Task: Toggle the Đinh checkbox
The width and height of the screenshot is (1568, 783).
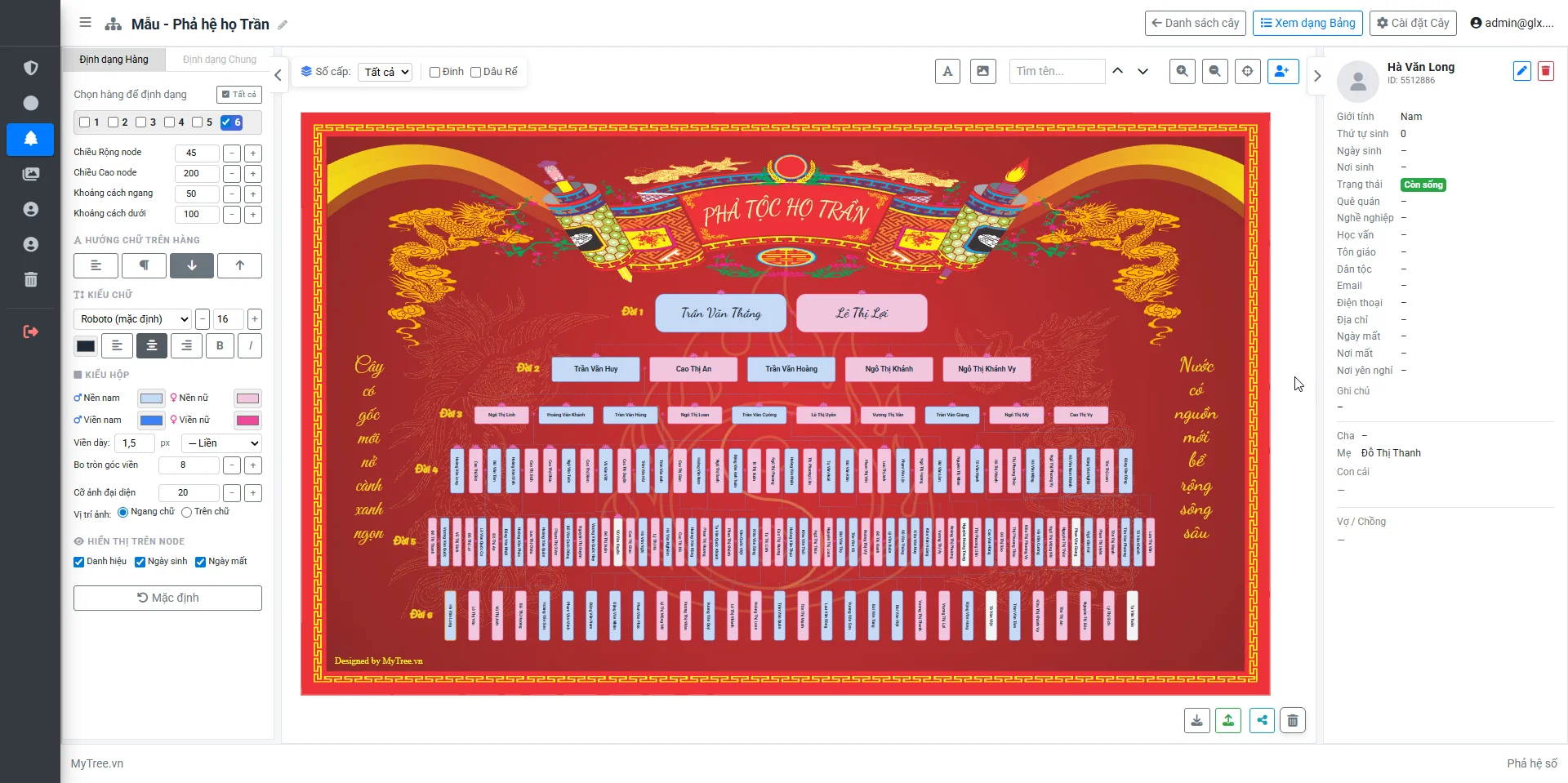Action: tap(435, 72)
